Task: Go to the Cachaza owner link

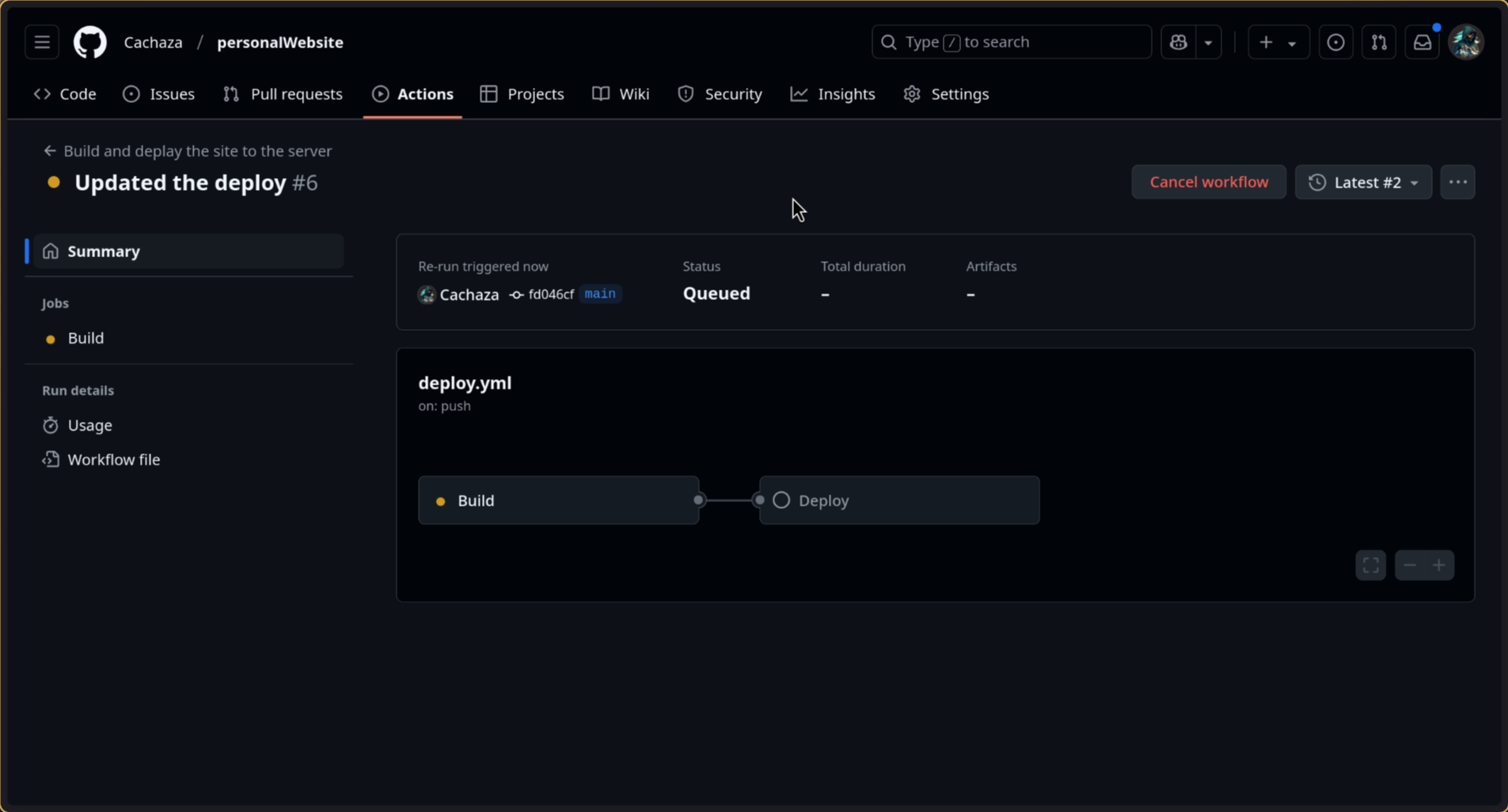Action: (x=153, y=42)
